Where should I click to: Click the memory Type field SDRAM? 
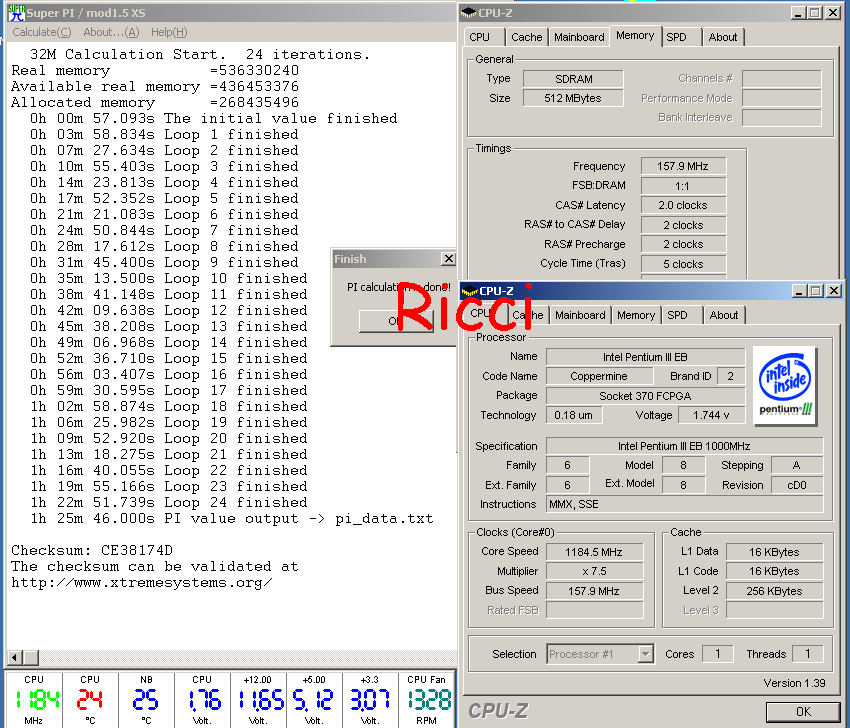pyautogui.click(x=573, y=79)
